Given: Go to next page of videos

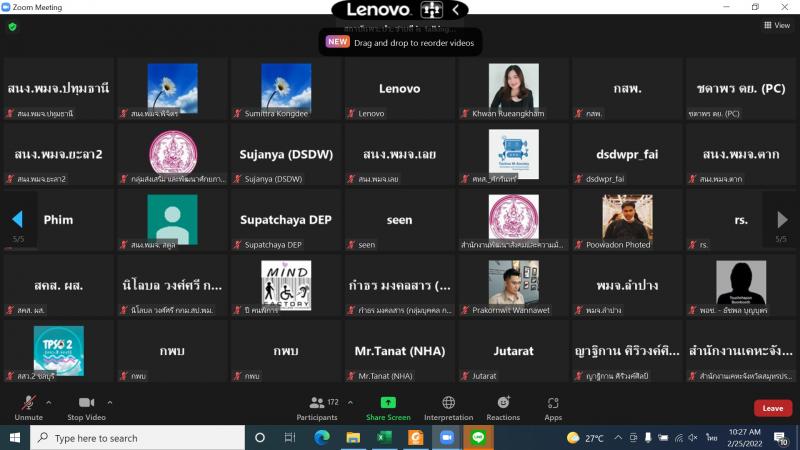Looking at the screenshot, I should point(782,219).
